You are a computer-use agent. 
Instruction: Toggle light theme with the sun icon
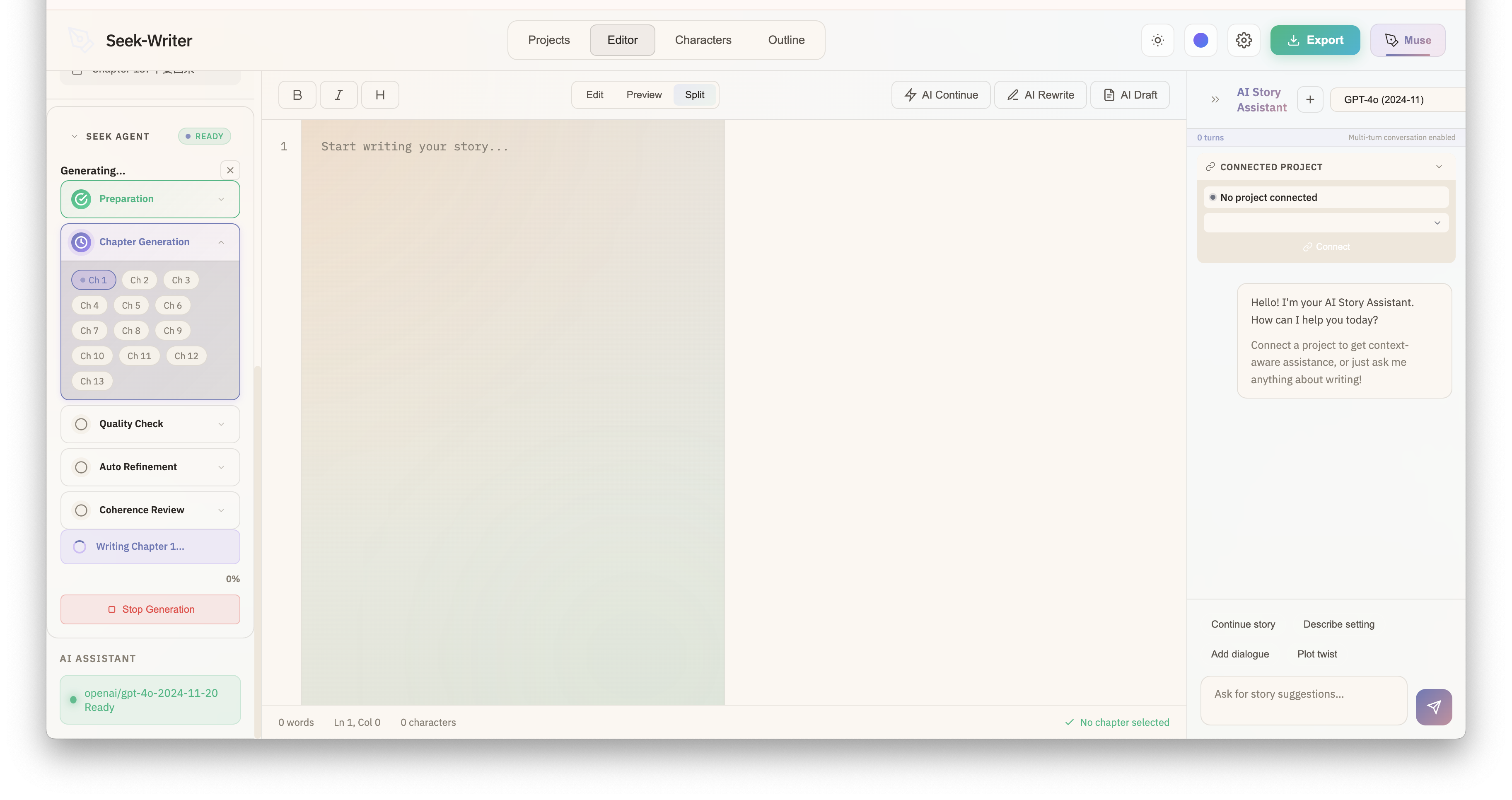click(1157, 40)
